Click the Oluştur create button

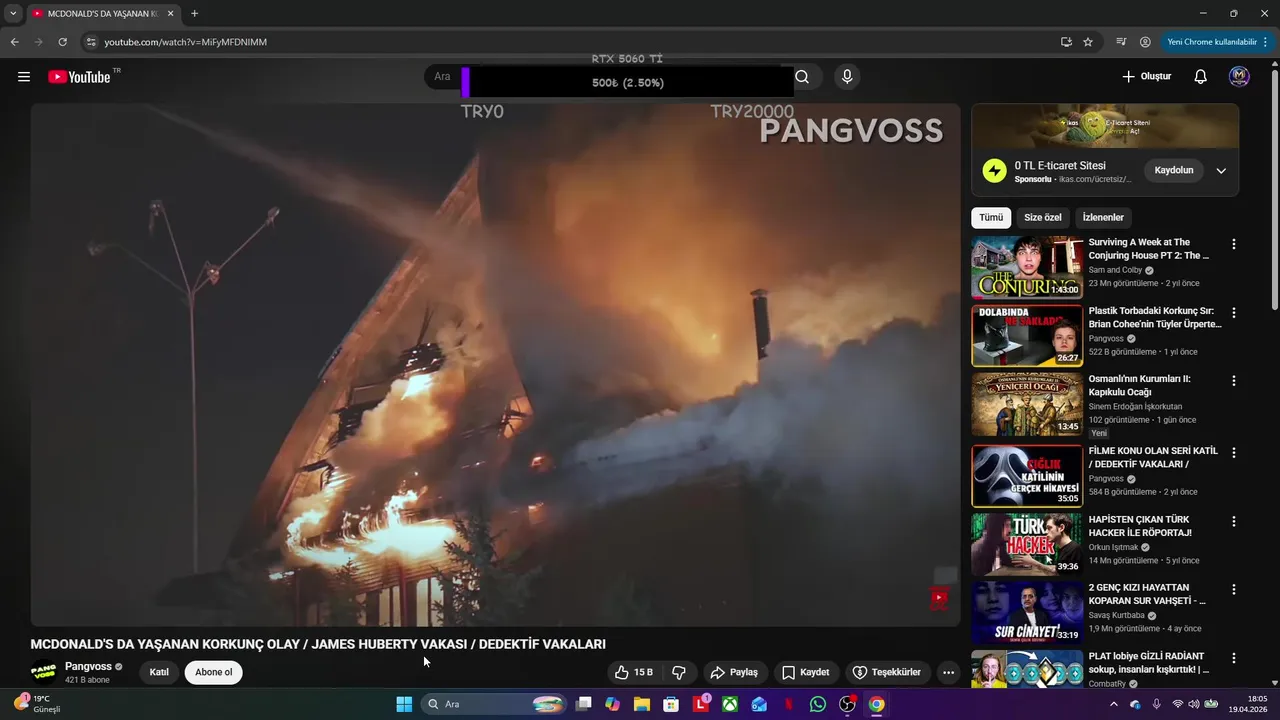click(x=1146, y=77)
